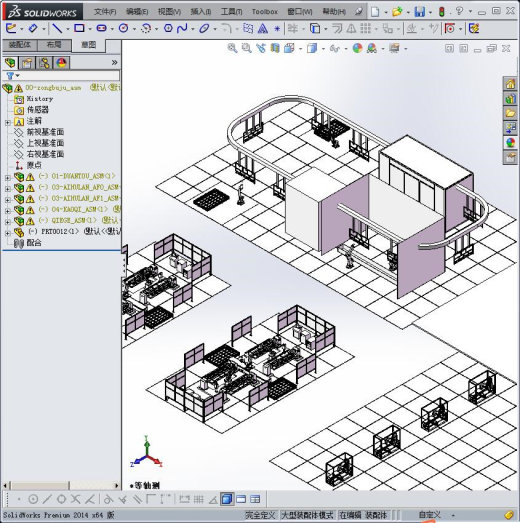Click the Save icon in top toolbar

(419, 12)
